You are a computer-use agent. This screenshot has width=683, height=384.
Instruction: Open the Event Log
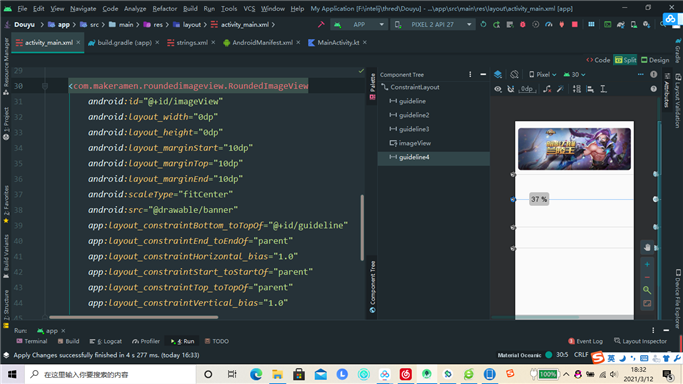pyautogui.click(x=586, y=341)
